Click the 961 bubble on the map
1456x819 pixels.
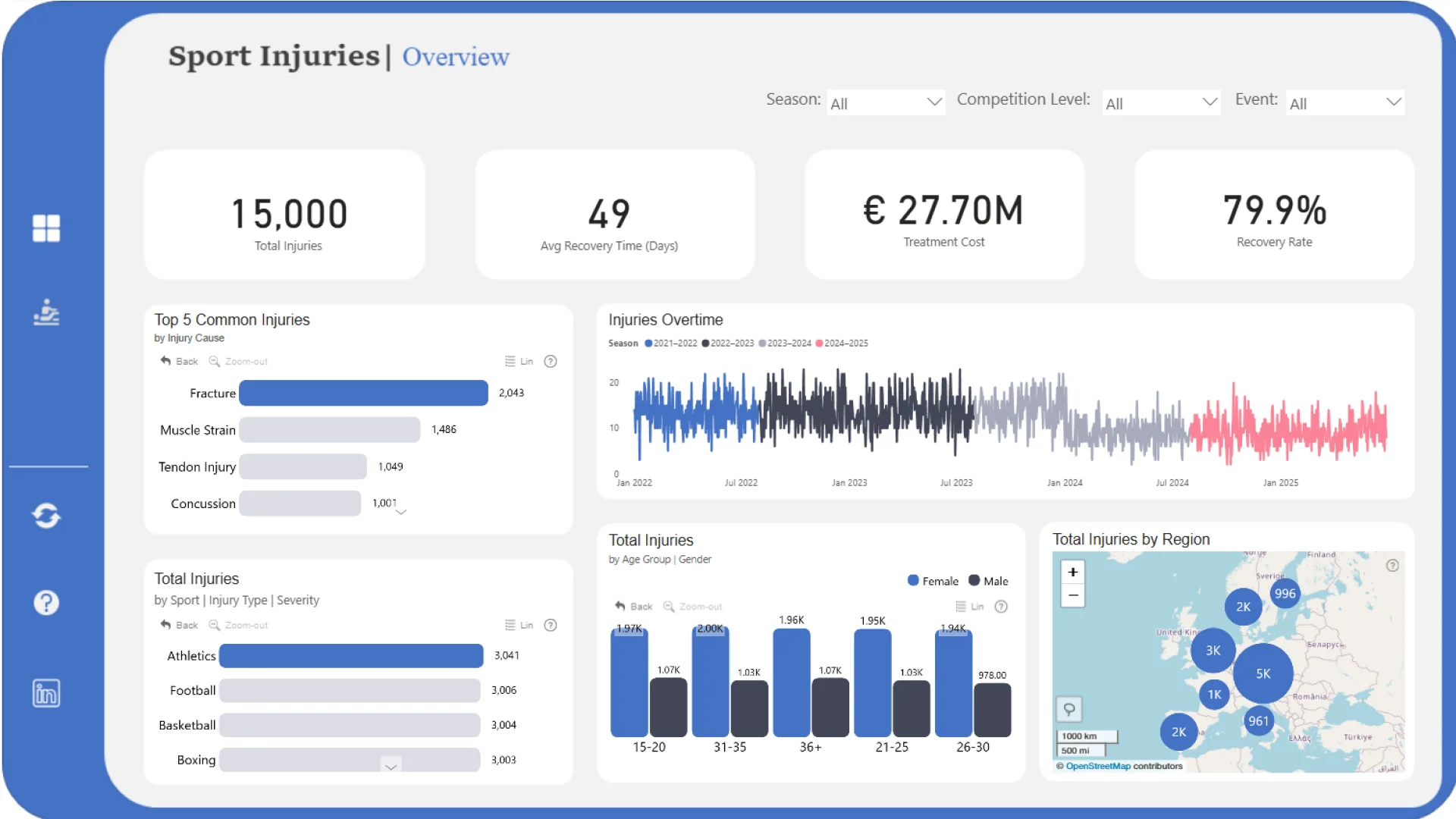pos(1258,720)
